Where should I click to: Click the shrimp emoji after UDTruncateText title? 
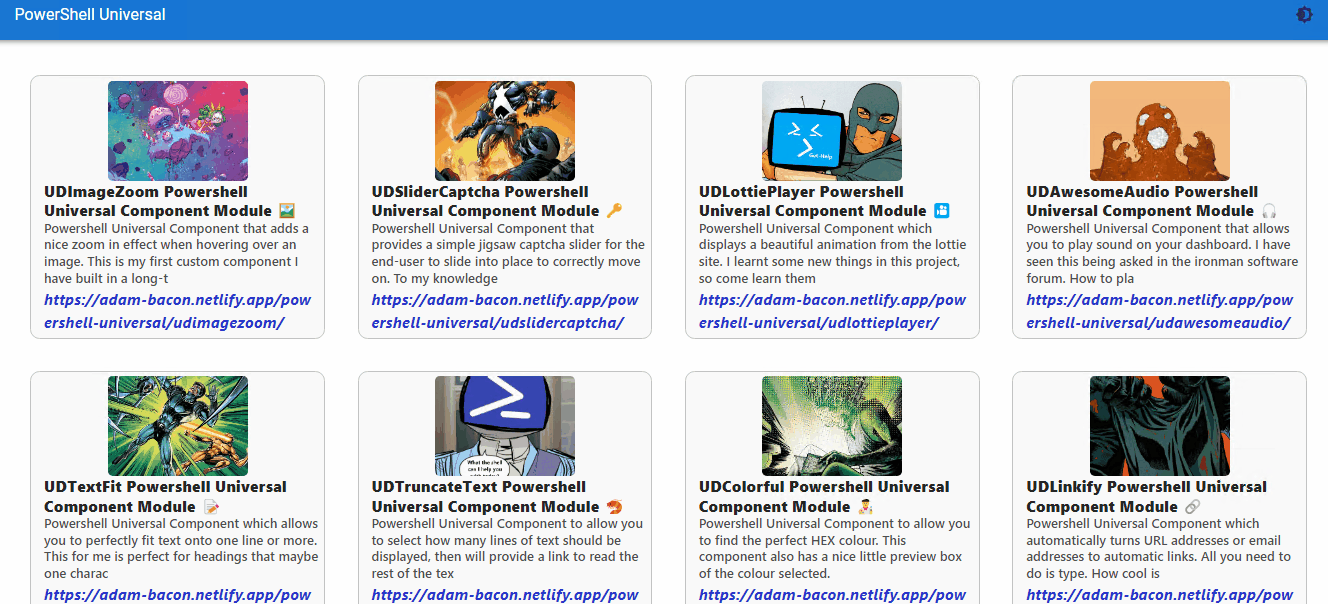tap(615, 507)
